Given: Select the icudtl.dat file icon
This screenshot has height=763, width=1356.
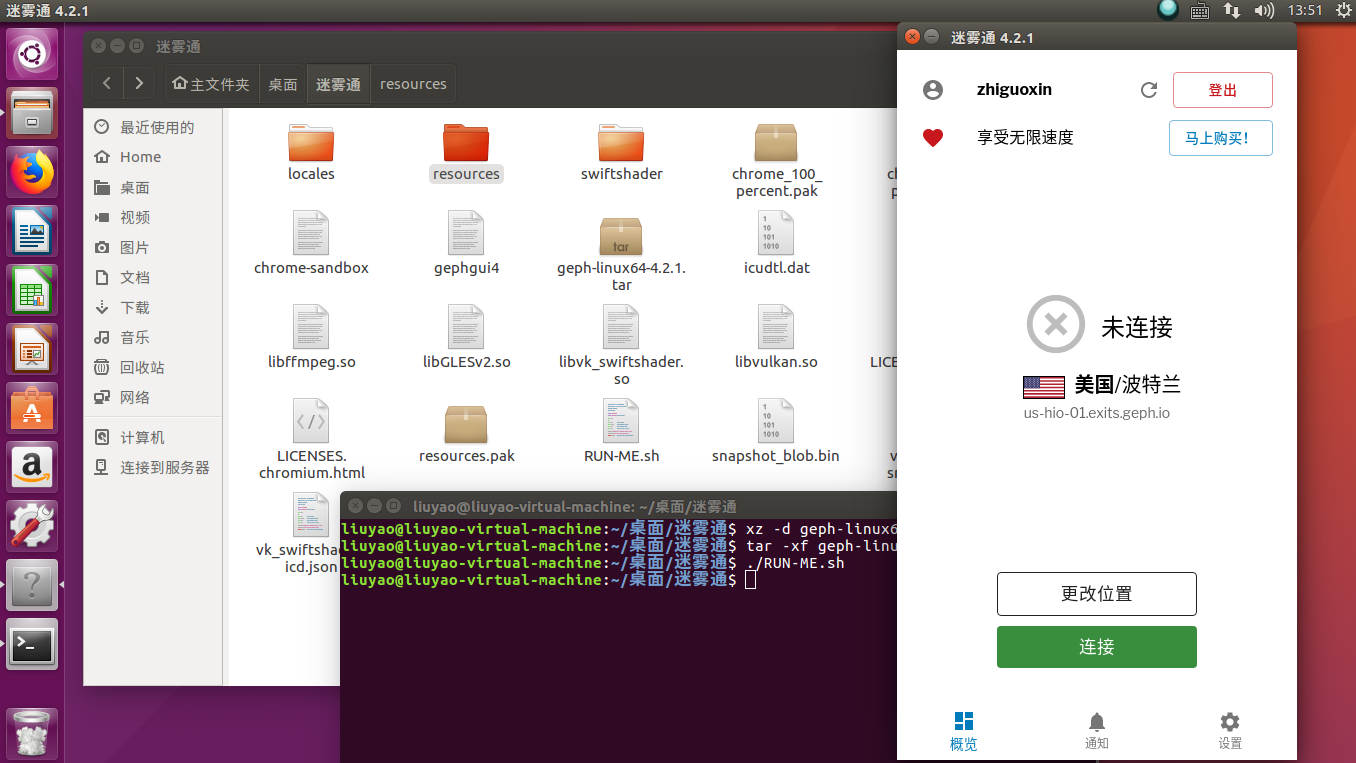Looking at the screenshot, I should pos(776,233).
